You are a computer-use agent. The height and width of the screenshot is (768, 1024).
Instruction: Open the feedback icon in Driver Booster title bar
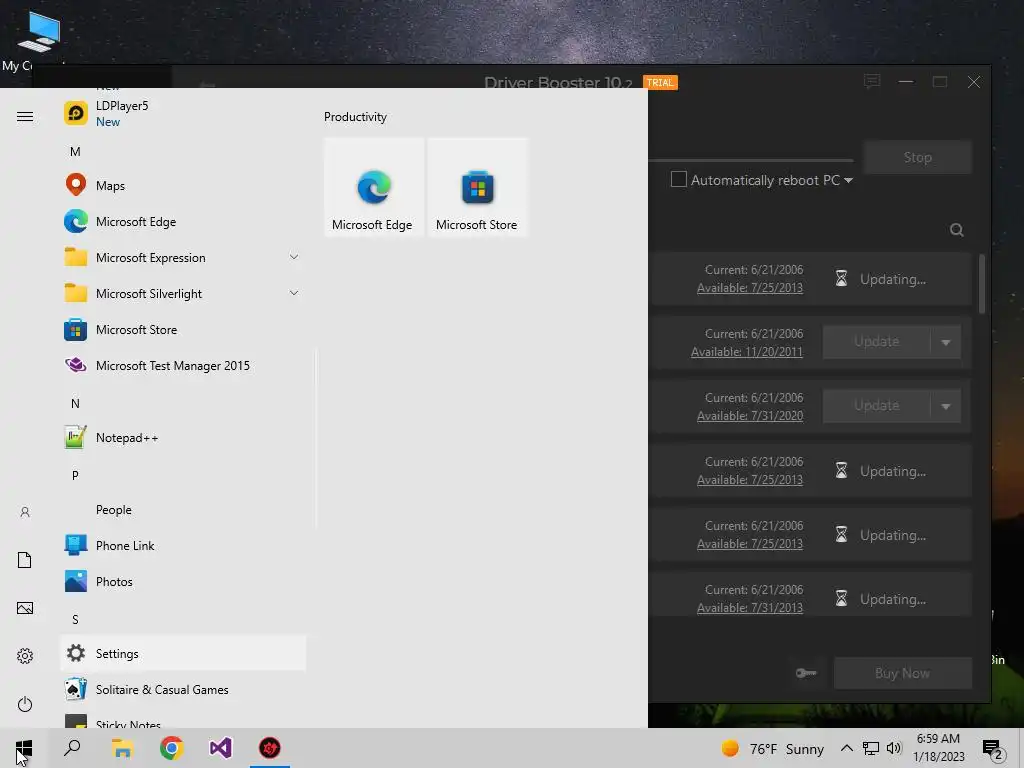[x=872, y=82]
